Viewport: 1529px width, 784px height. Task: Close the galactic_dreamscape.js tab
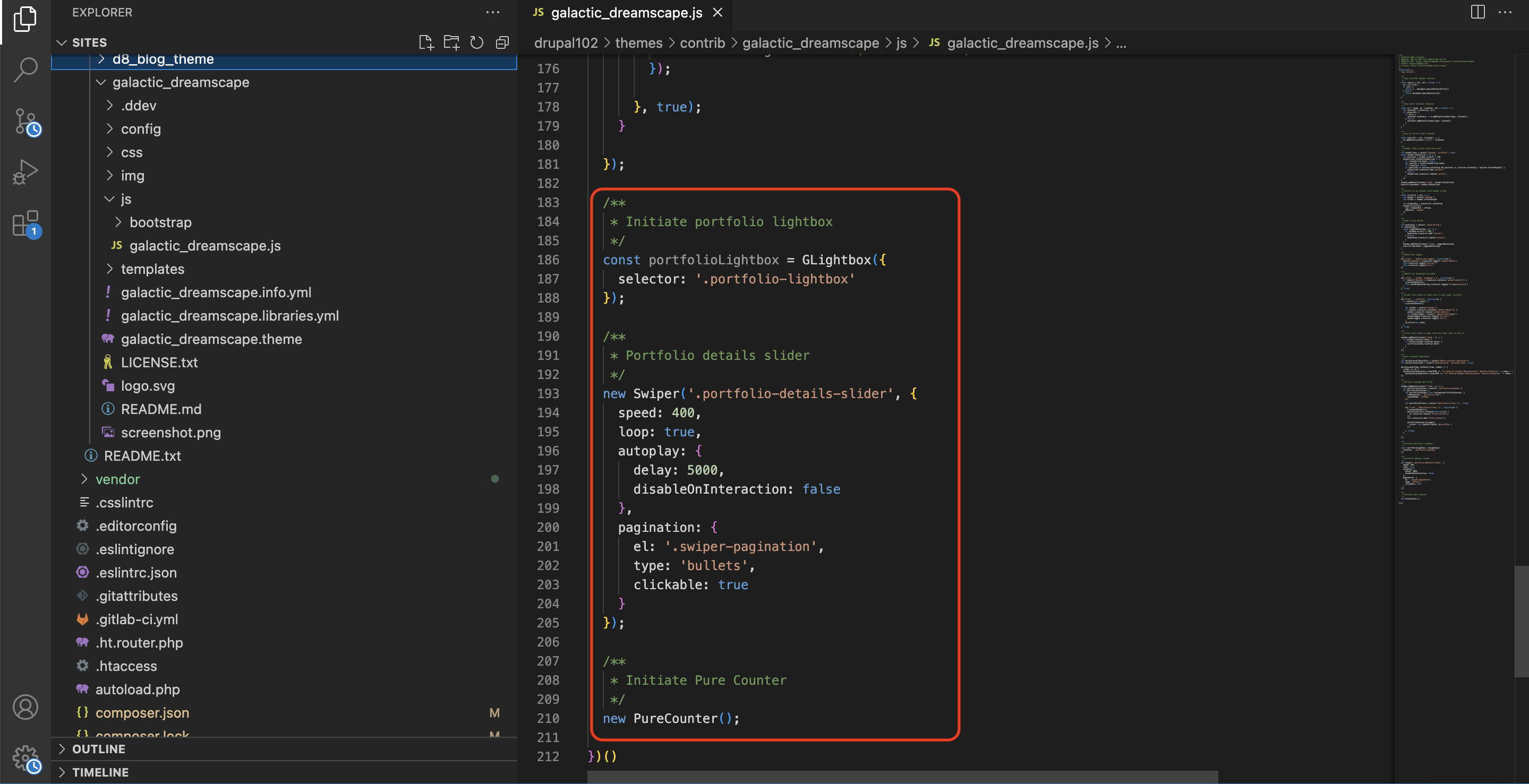(x=717, y=12)
